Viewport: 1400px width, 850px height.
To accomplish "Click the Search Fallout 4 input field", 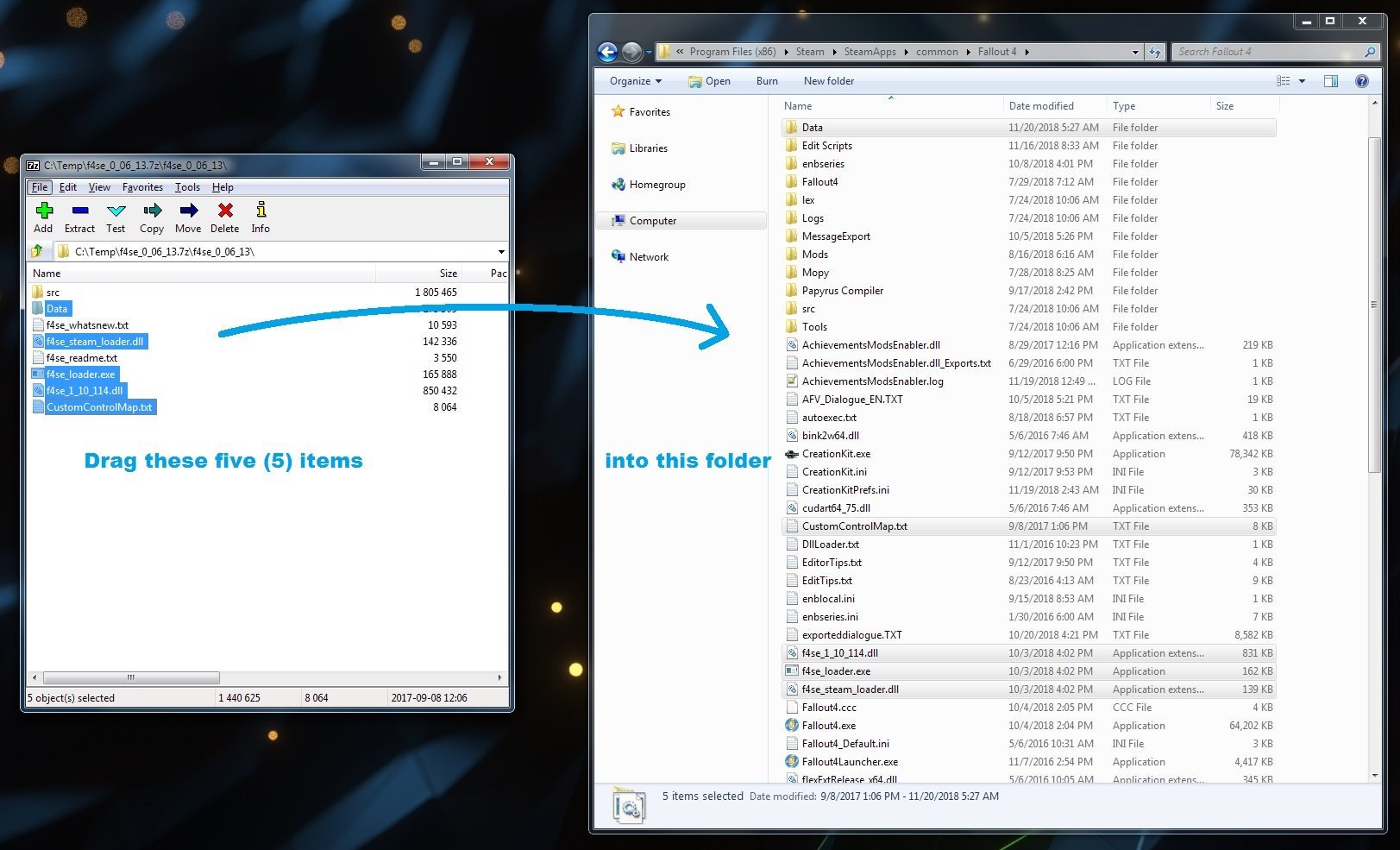I will [x=1267, y=52].
